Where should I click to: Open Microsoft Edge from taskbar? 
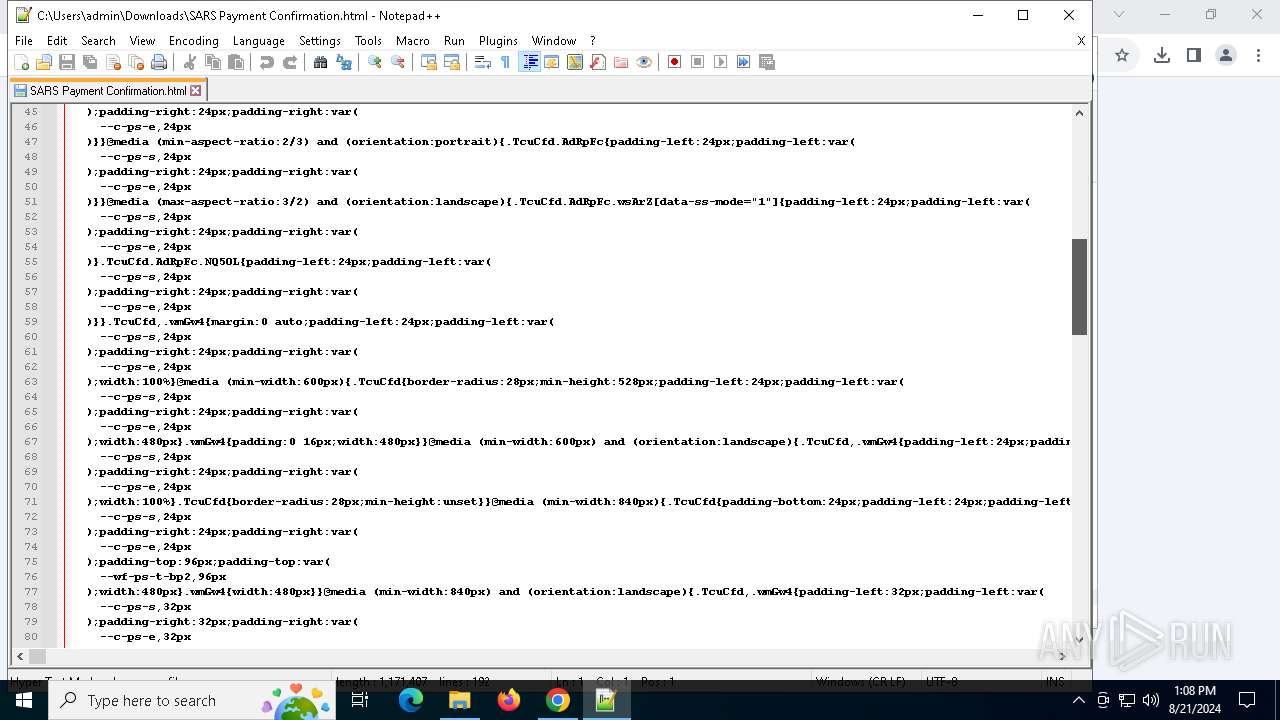click(x=411, y=700)
